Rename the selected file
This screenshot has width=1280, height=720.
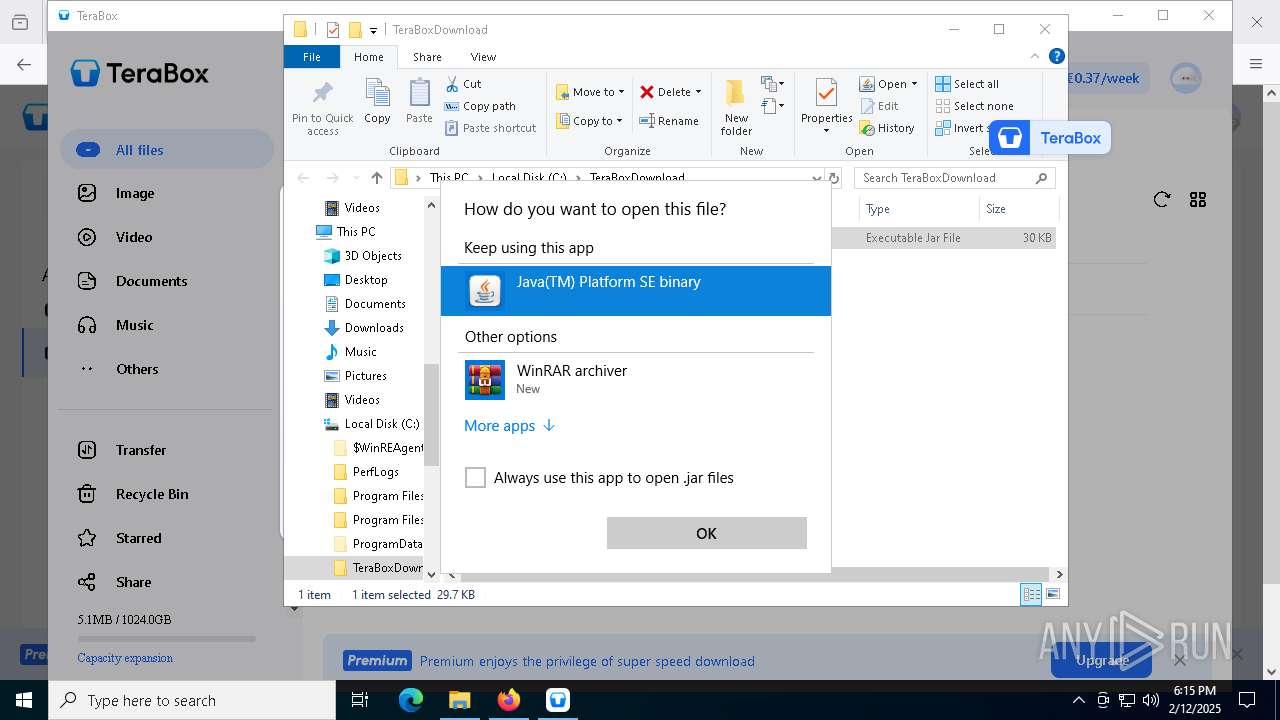click(669, 121)
